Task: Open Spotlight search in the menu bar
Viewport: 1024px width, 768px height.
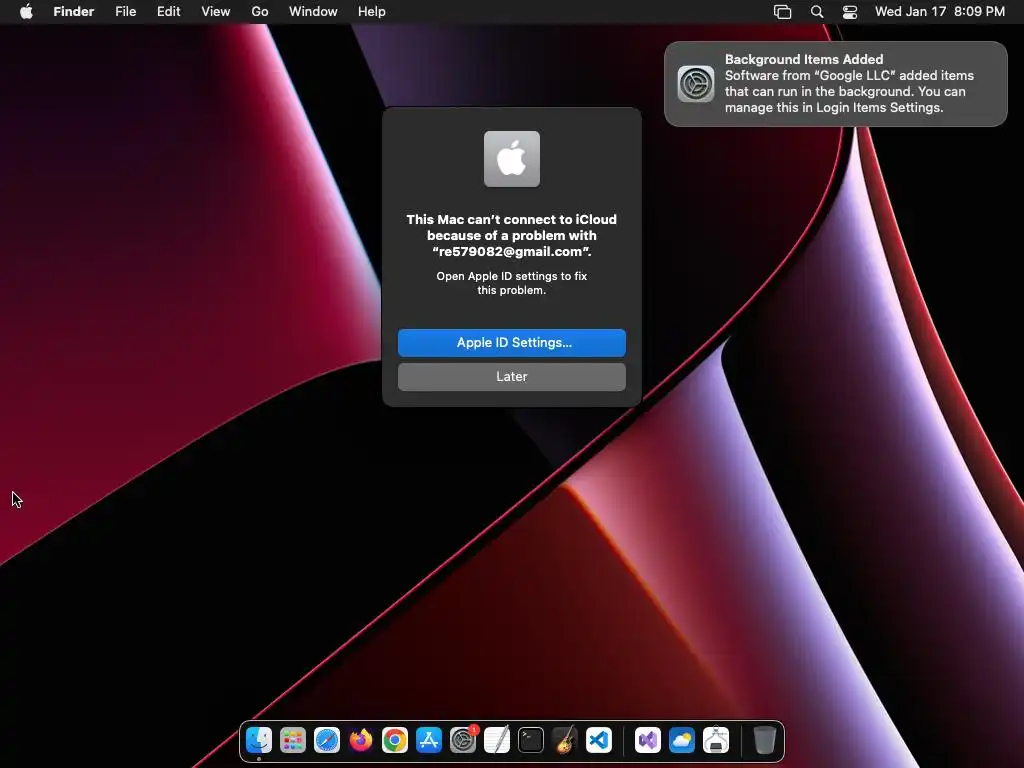Action: [x=816, y=12]
